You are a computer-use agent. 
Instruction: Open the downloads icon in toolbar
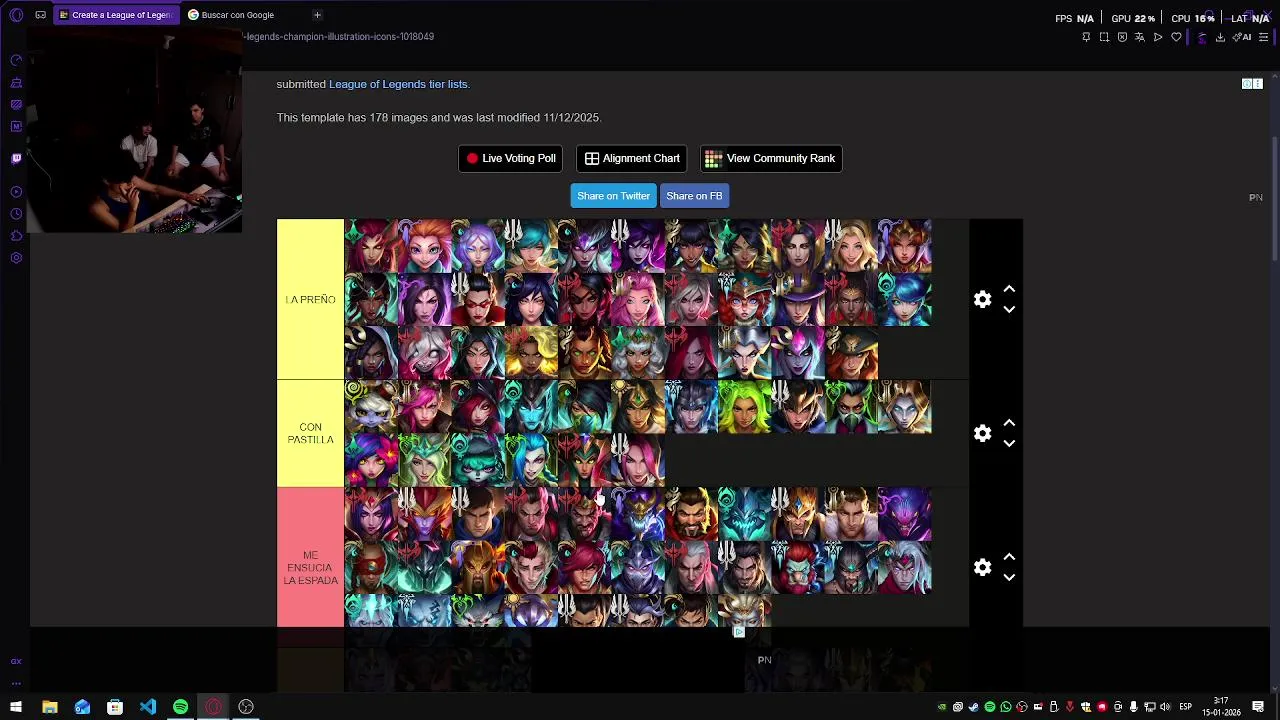pos(1220,37)
